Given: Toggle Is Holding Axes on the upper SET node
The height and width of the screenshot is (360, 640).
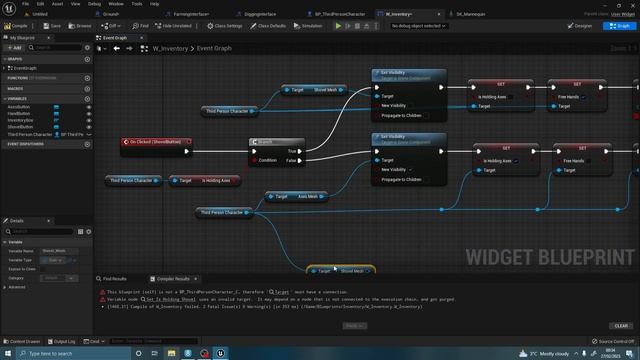Looking at the screenshot, I should click(x=511, y=97).
